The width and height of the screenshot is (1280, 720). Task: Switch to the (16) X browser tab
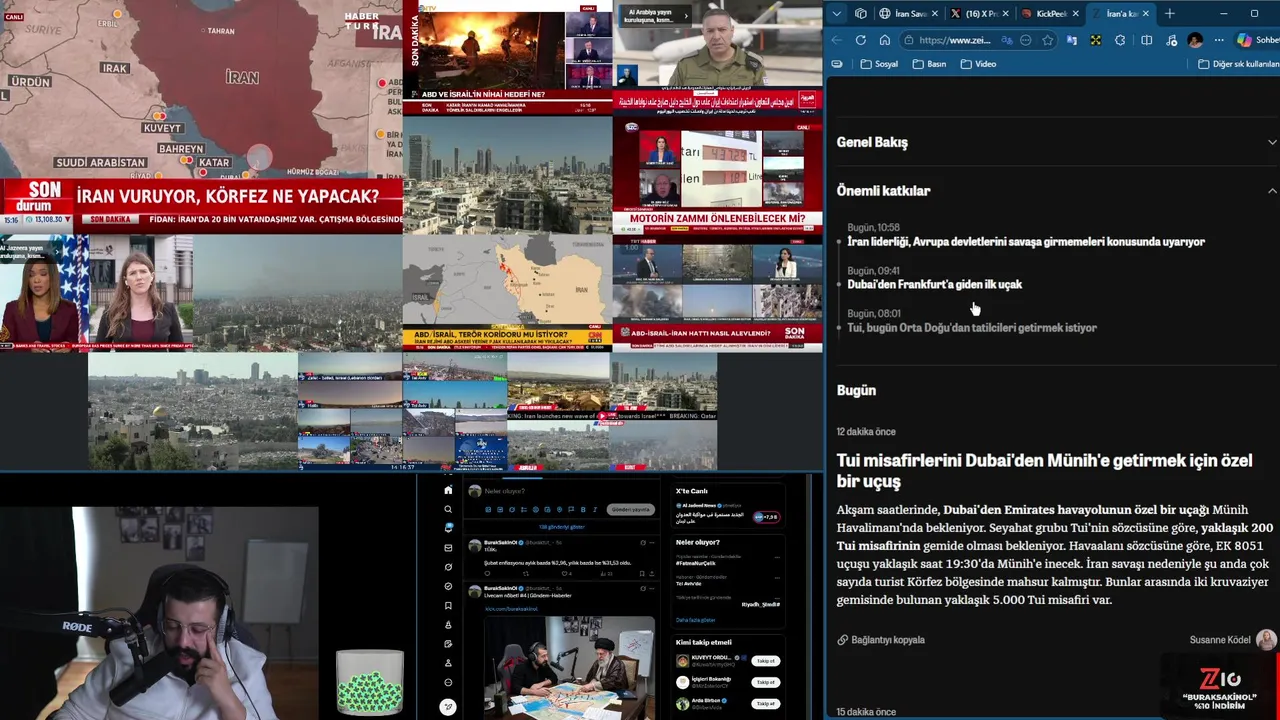(979, 13)
